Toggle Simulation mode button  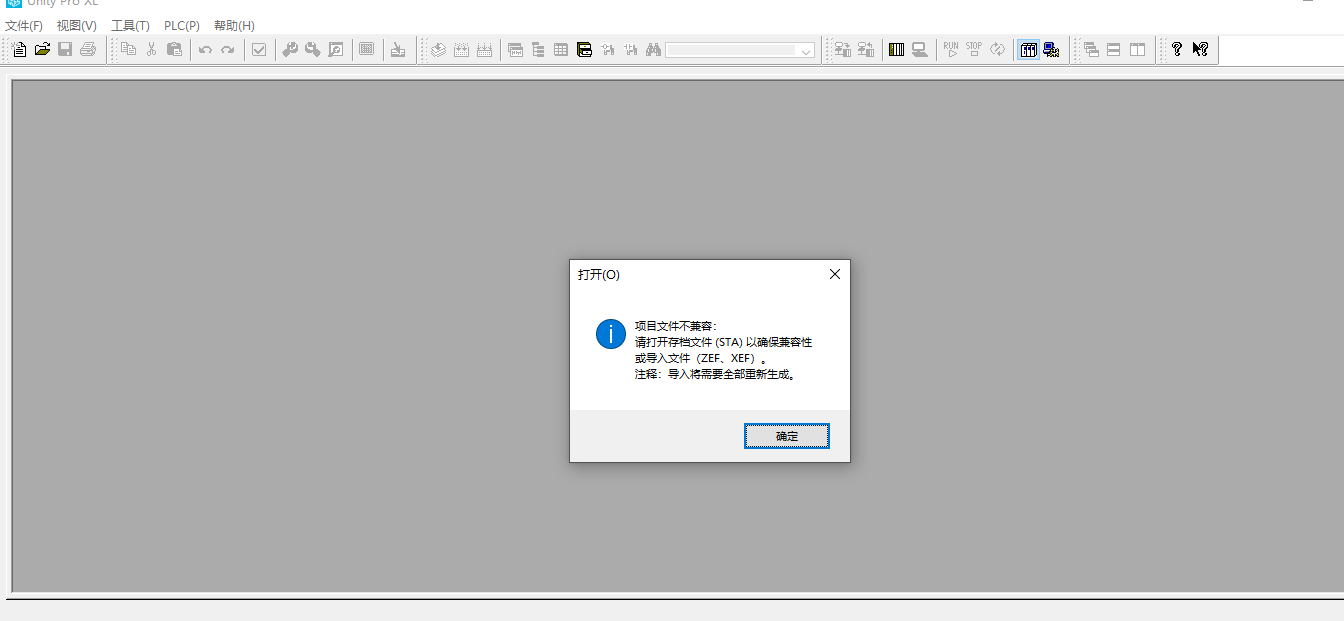pos(1051,49)
